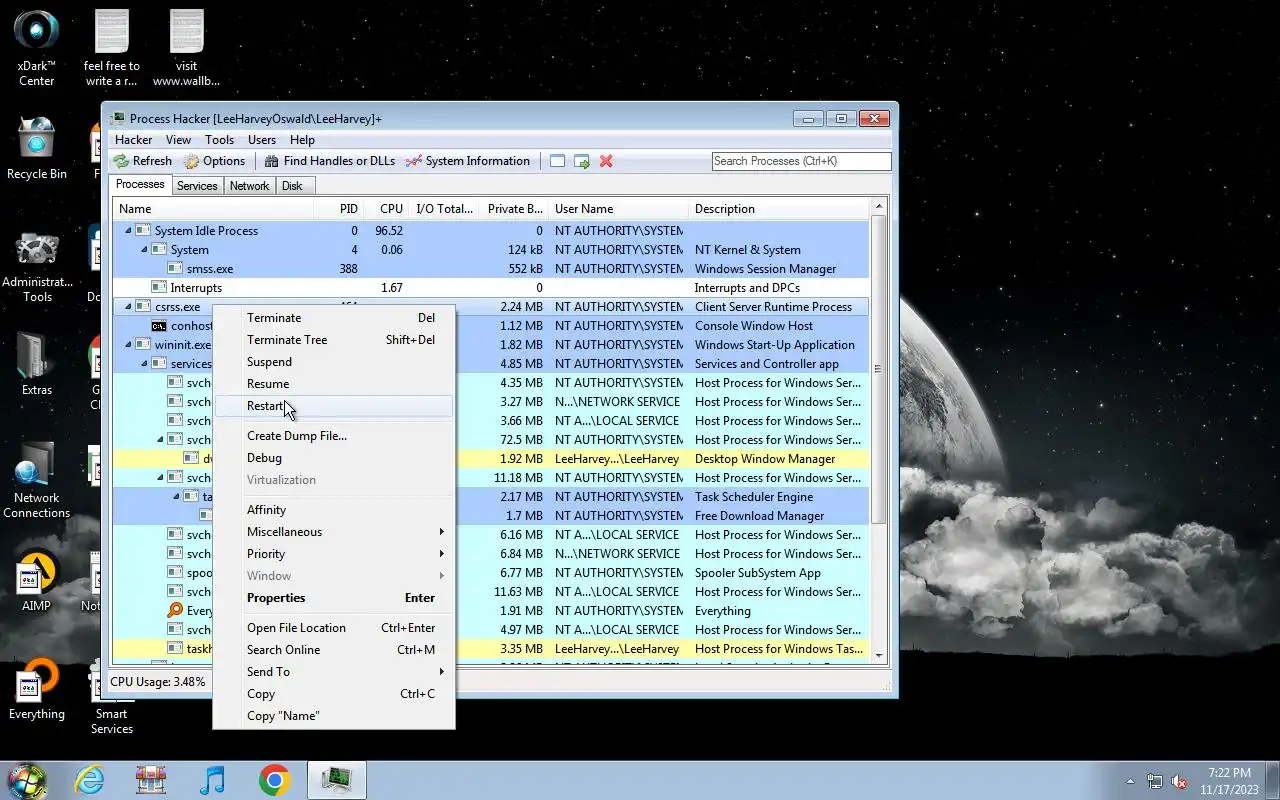The image size is (1280, 800).
Task: Choose Affinity in the context menu
Action: [x=334, y=510]
